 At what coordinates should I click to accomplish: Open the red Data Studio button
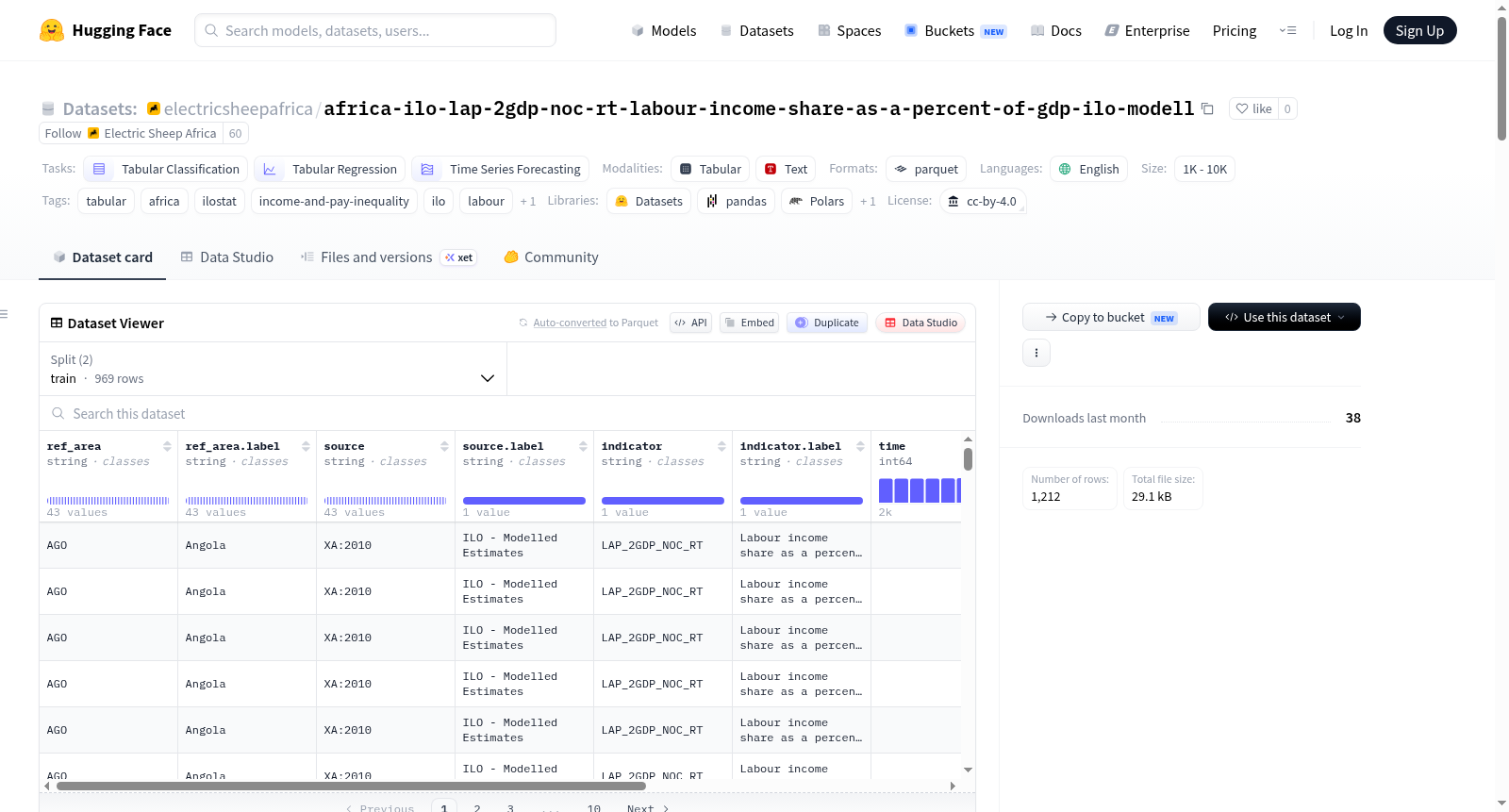(920, 323)
